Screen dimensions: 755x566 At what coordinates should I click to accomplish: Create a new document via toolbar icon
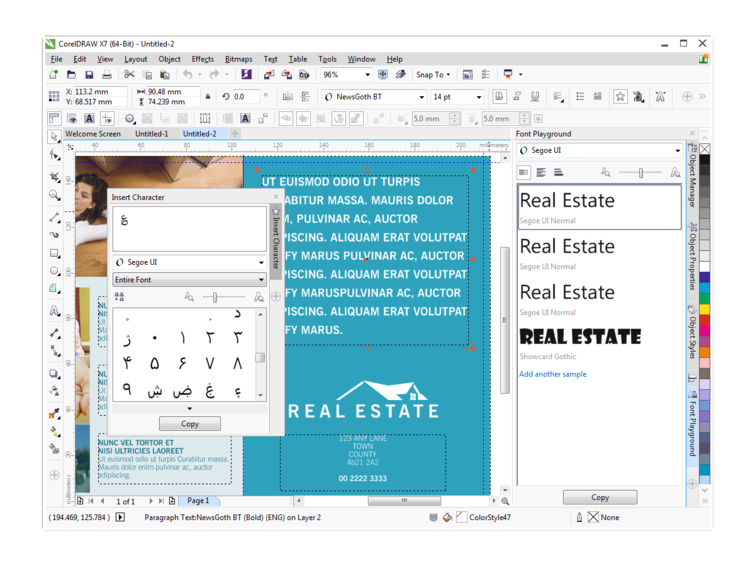[53, 75]
